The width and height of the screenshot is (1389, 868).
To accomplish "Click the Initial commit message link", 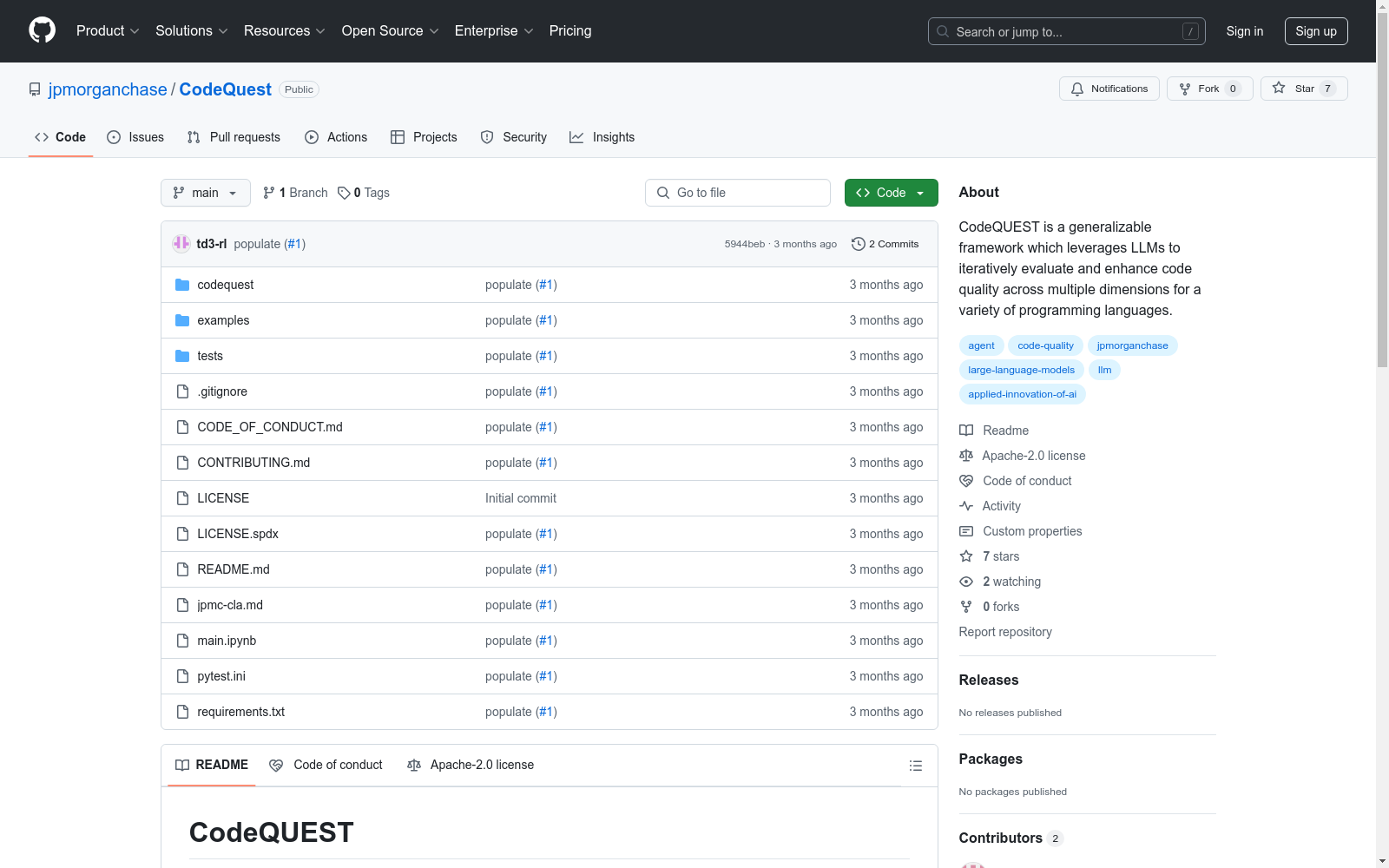I will click(521, 498).
